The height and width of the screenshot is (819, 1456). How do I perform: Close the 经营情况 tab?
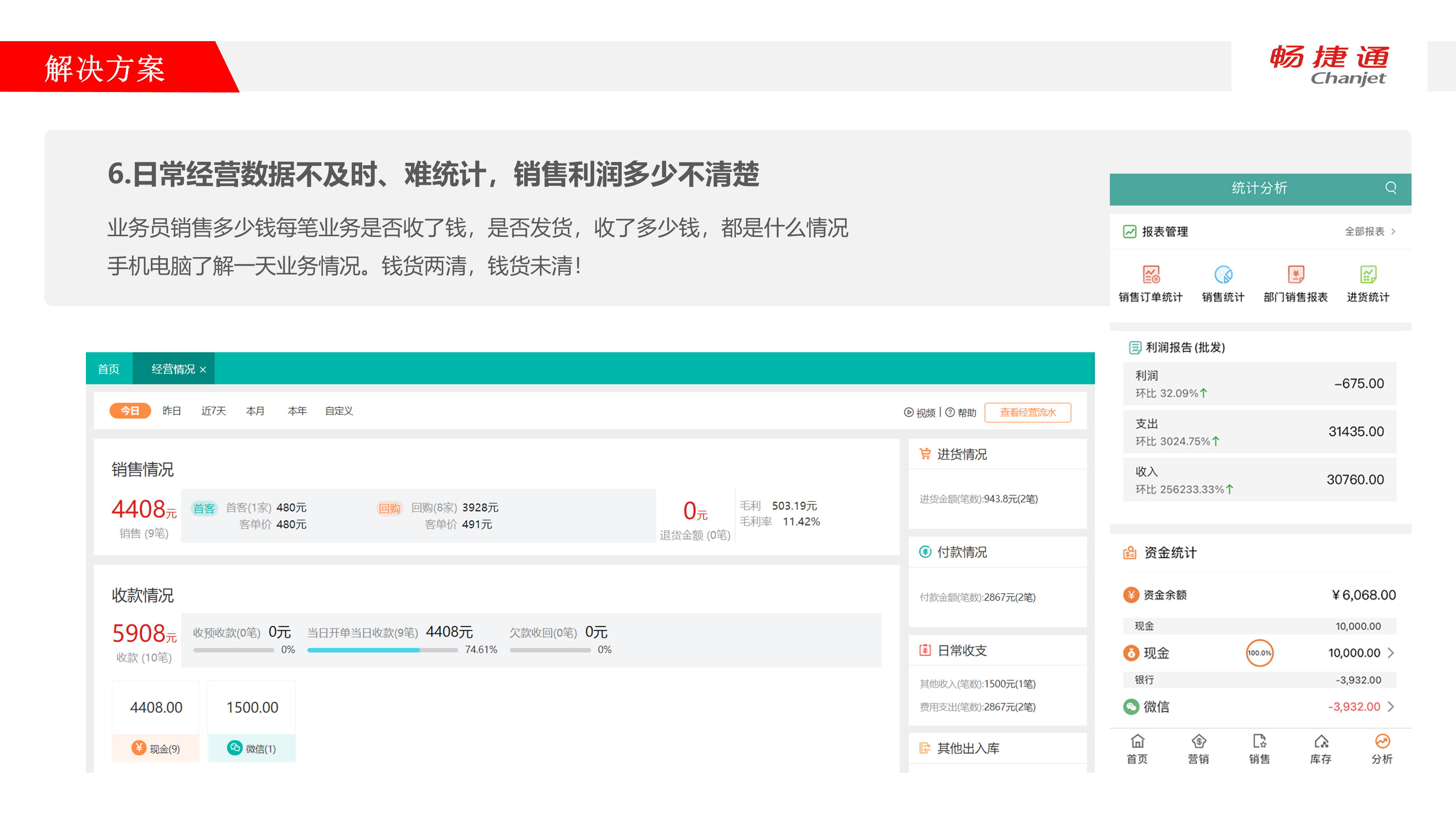pos(203,370)
